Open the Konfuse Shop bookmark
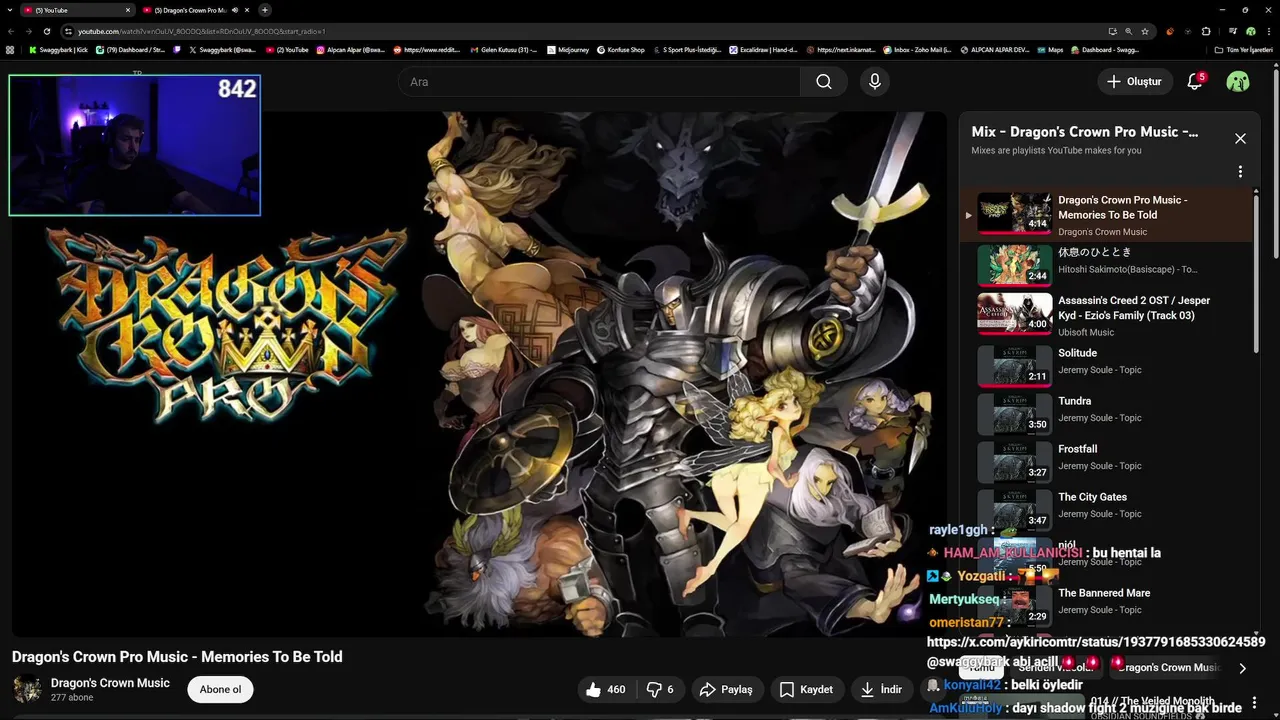 click(x=620, y=49)
